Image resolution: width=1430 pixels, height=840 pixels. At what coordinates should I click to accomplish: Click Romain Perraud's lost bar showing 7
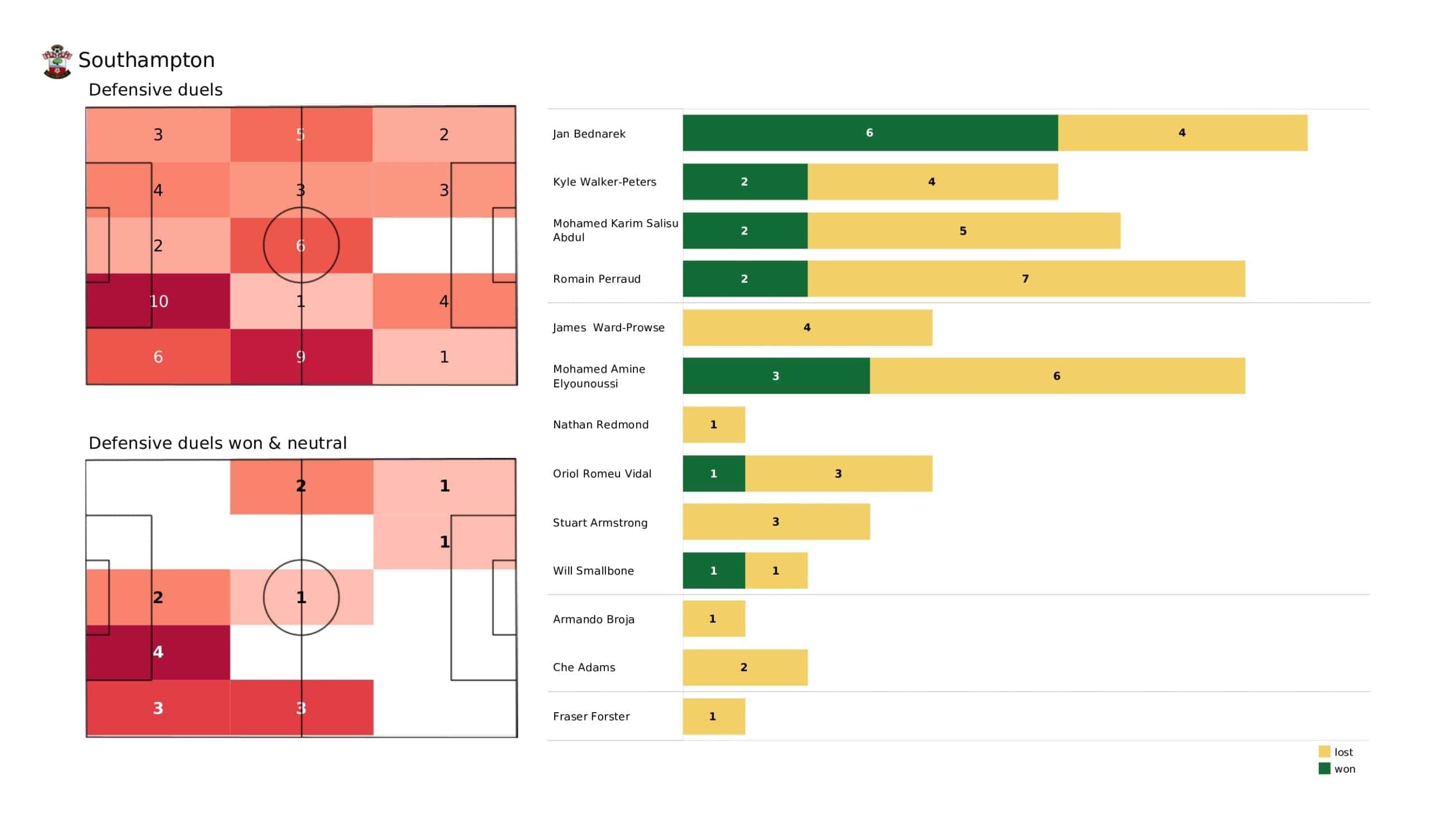[x=1026, y=279]
